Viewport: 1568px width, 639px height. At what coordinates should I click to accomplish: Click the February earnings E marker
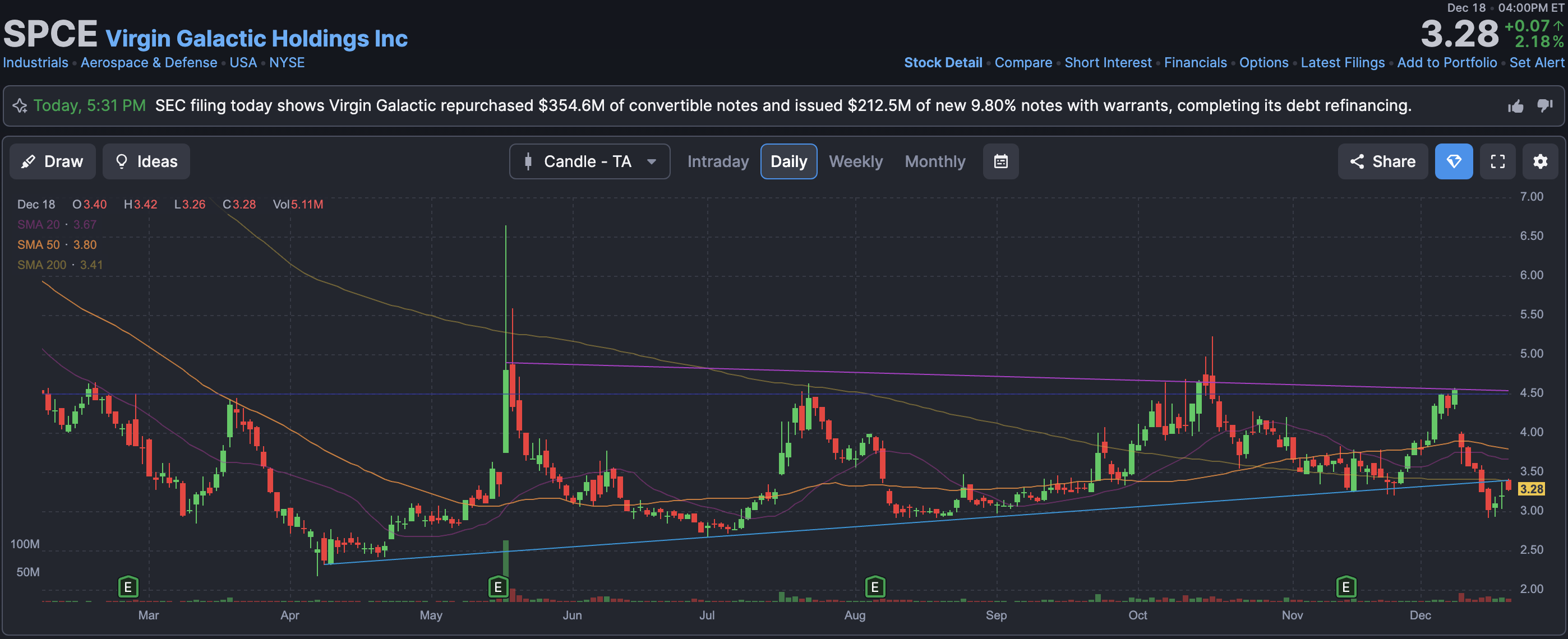(128, 587)
